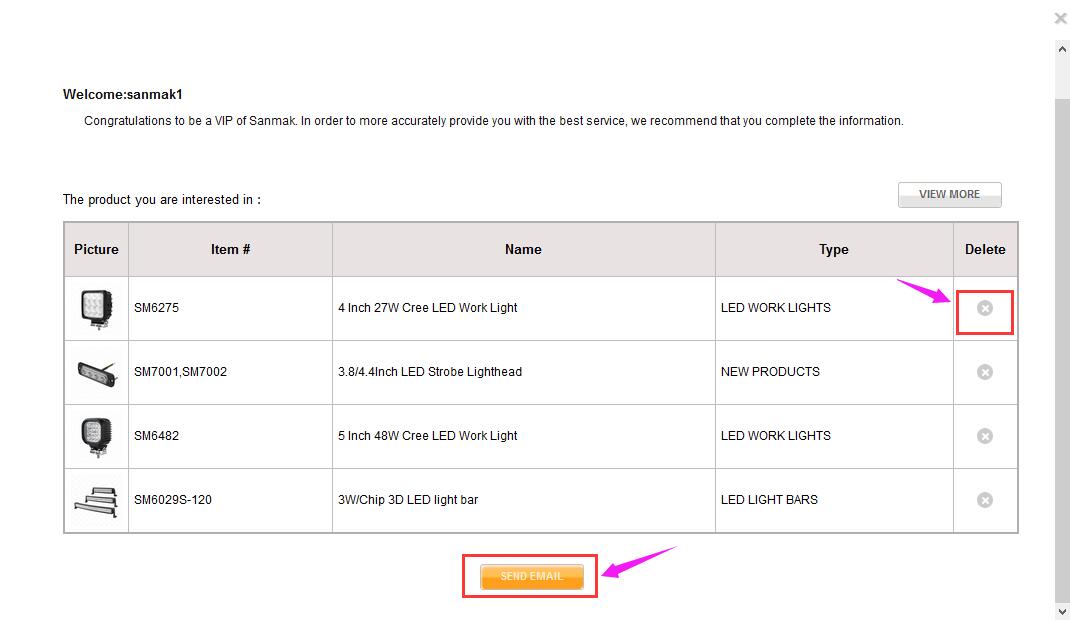The height and width of the screenshot is (624, 1070).
Task: Select the Type column header
Action: [x=834, y=249]
